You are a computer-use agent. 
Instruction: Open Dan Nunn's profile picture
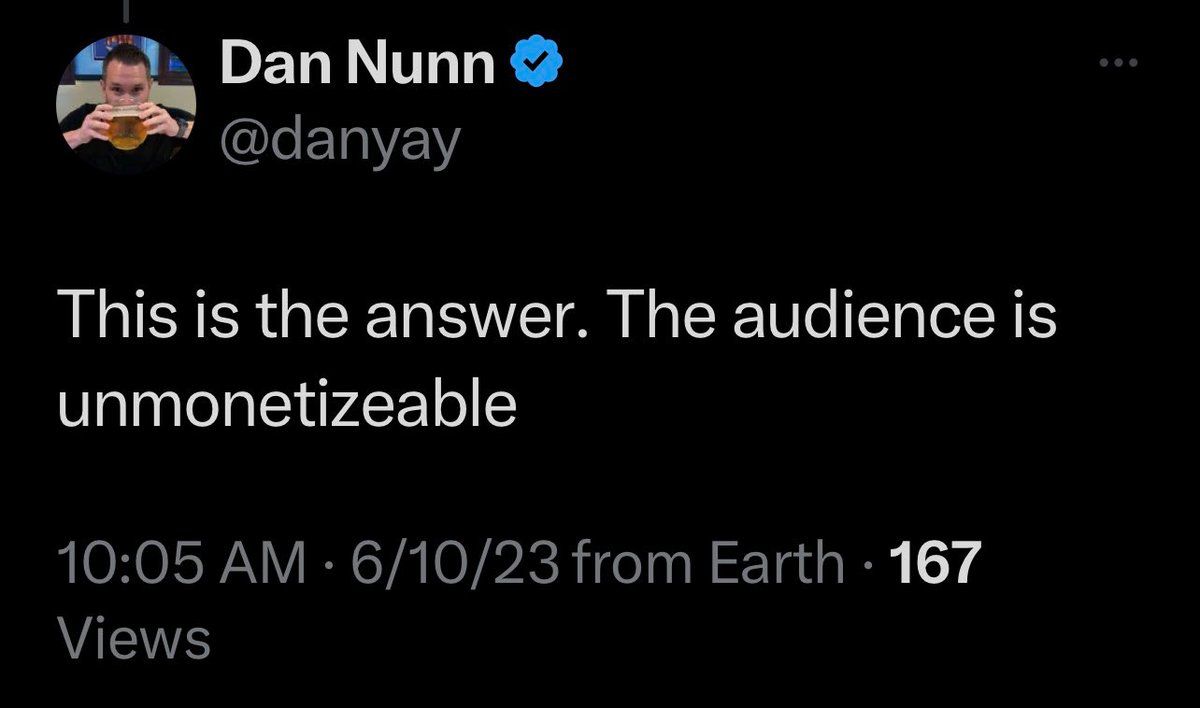126,103
